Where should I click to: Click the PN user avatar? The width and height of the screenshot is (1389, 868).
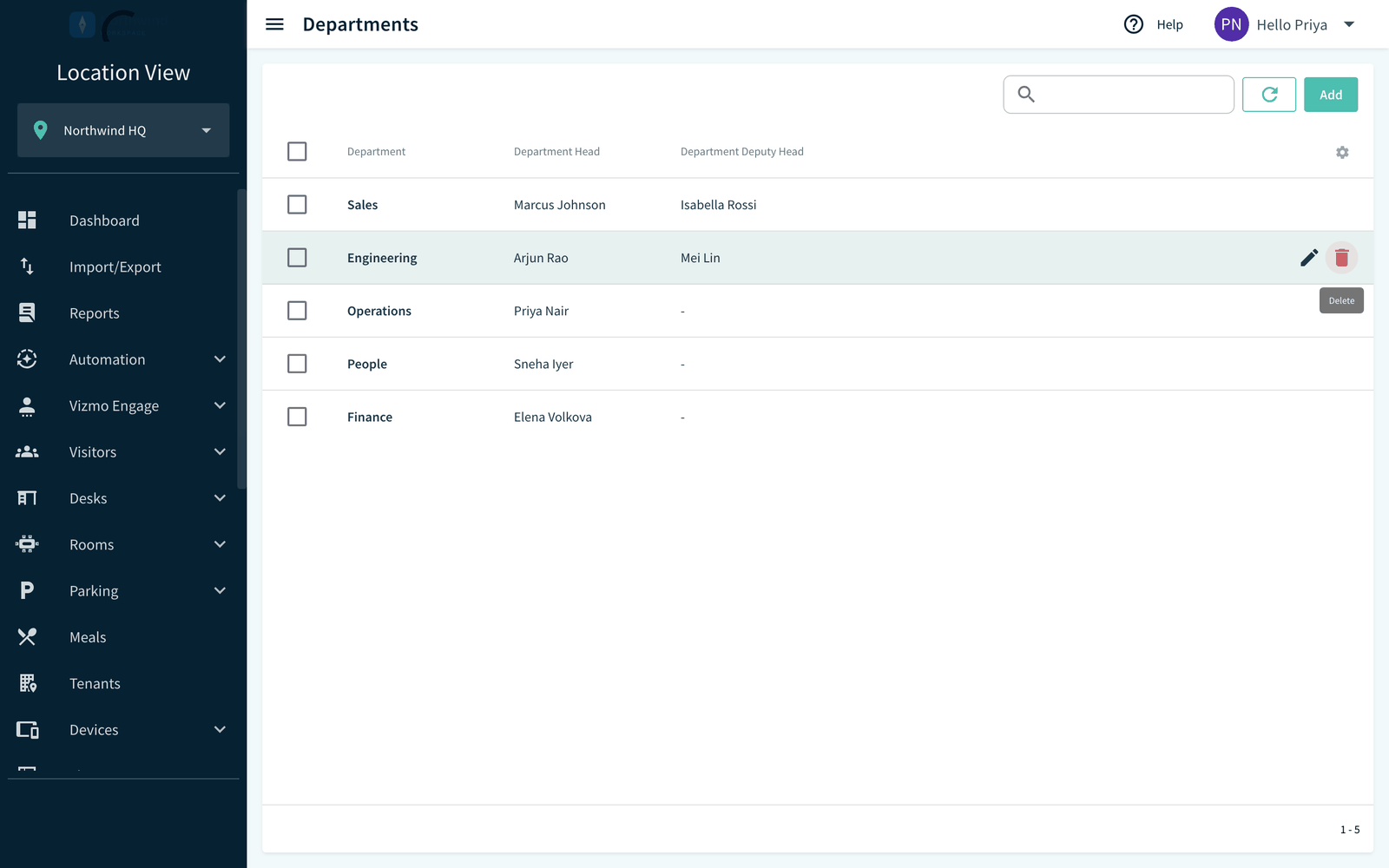(x=1231, y=24)
